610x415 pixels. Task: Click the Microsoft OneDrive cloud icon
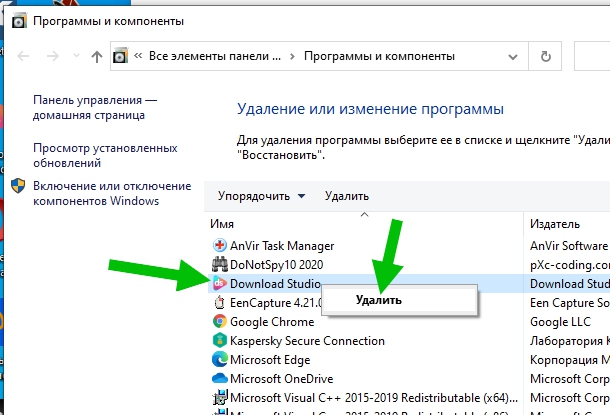pos(219,378)
